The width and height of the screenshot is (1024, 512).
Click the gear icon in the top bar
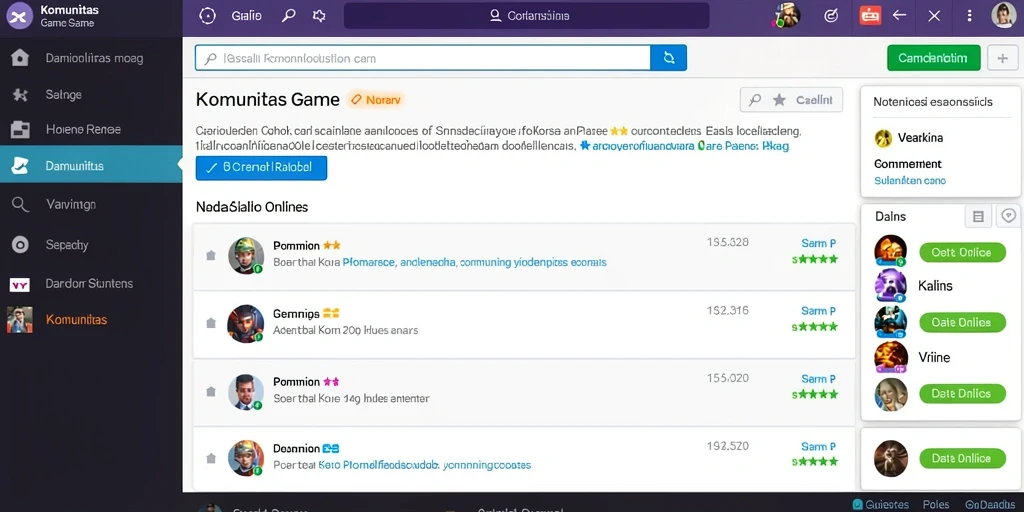(x=319, y=16)
